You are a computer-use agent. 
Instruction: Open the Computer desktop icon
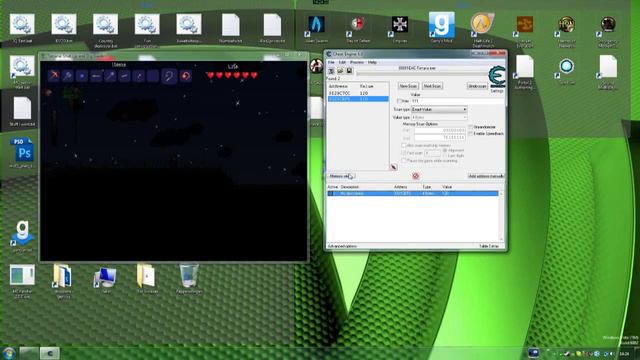pos(106,279)
